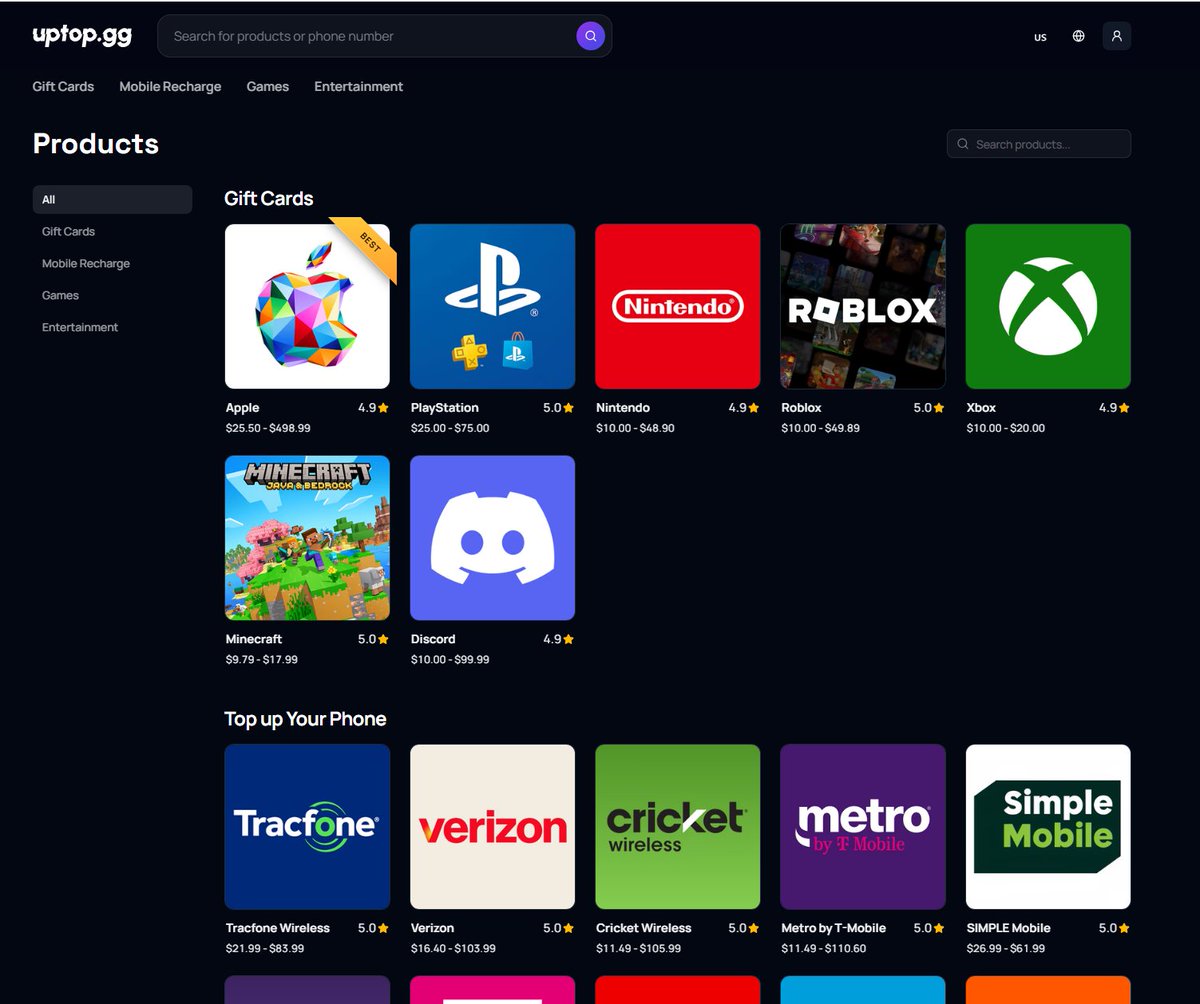The height and width of the screenshot is (1004, 1200).
Task: Click the US region selector
Action: tap(1040, 37)
